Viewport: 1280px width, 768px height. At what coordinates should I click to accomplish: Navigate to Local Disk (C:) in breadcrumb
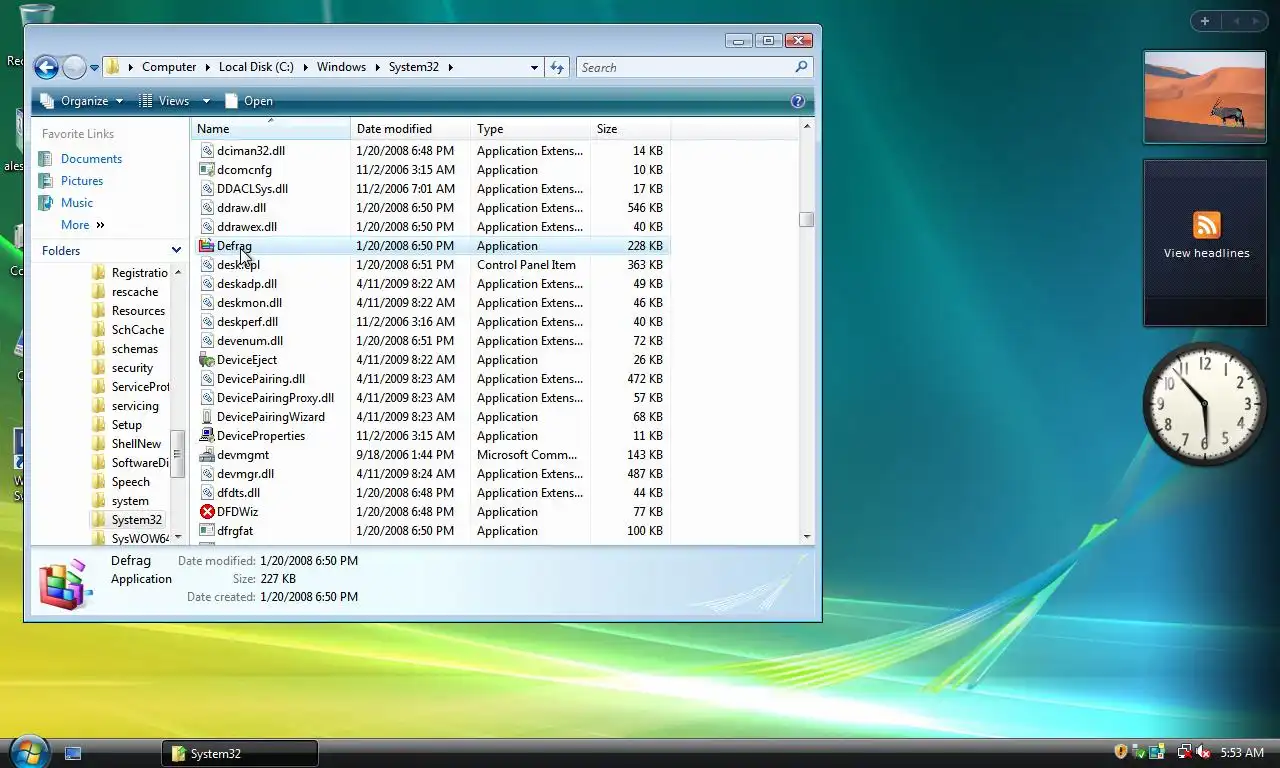click(256, 67)
